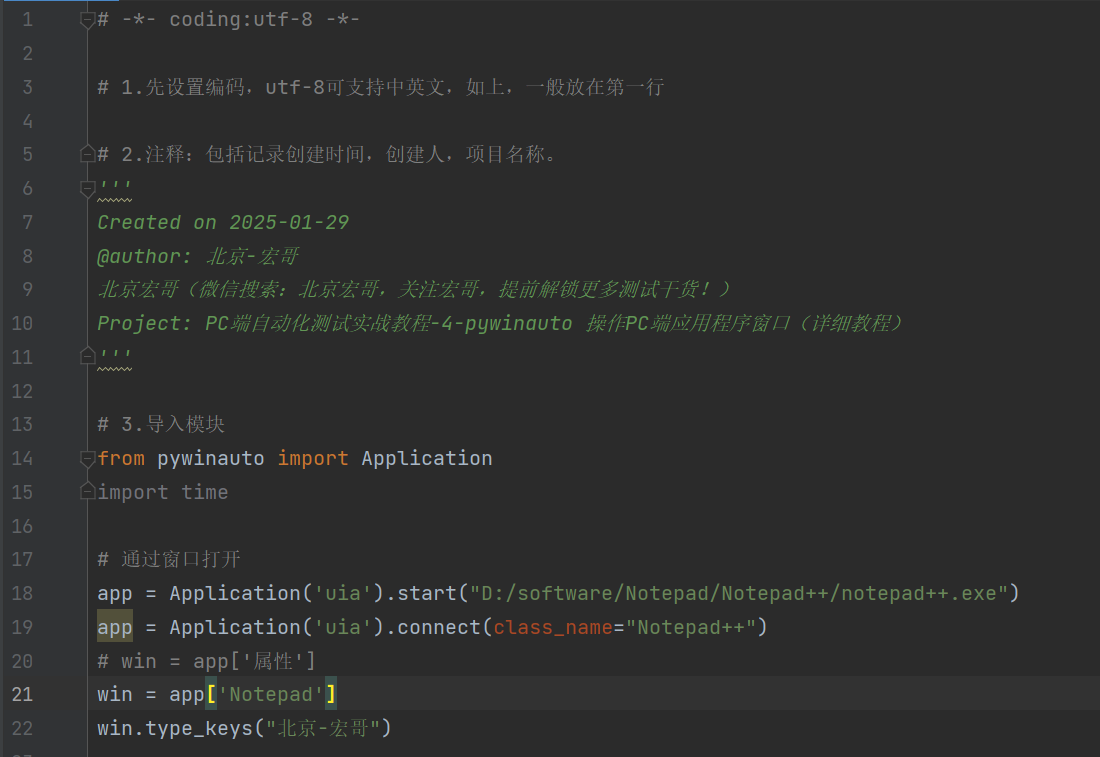
Task: Click the type_keys method call
Action: (x=198, y=728)
